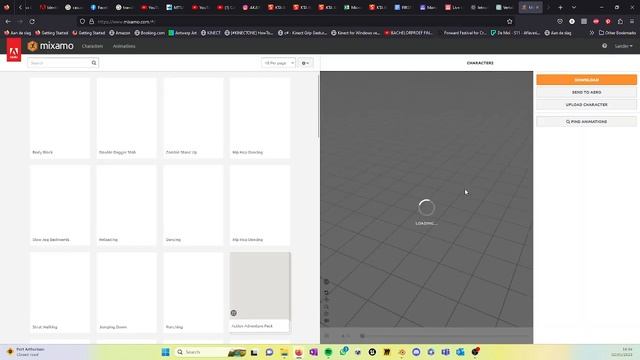Open the Characters menu tab
The height and width of the screenshot is (360, 640).
(x=92, y=46)
